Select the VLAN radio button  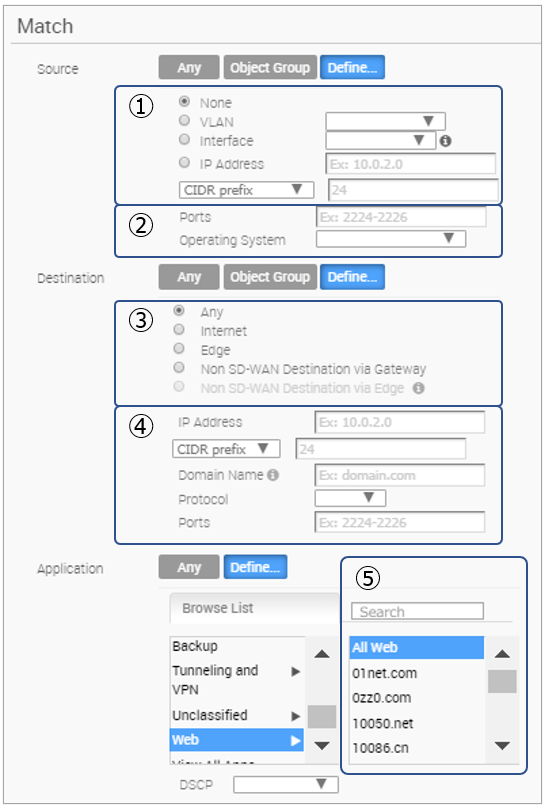tap(184, 120)
